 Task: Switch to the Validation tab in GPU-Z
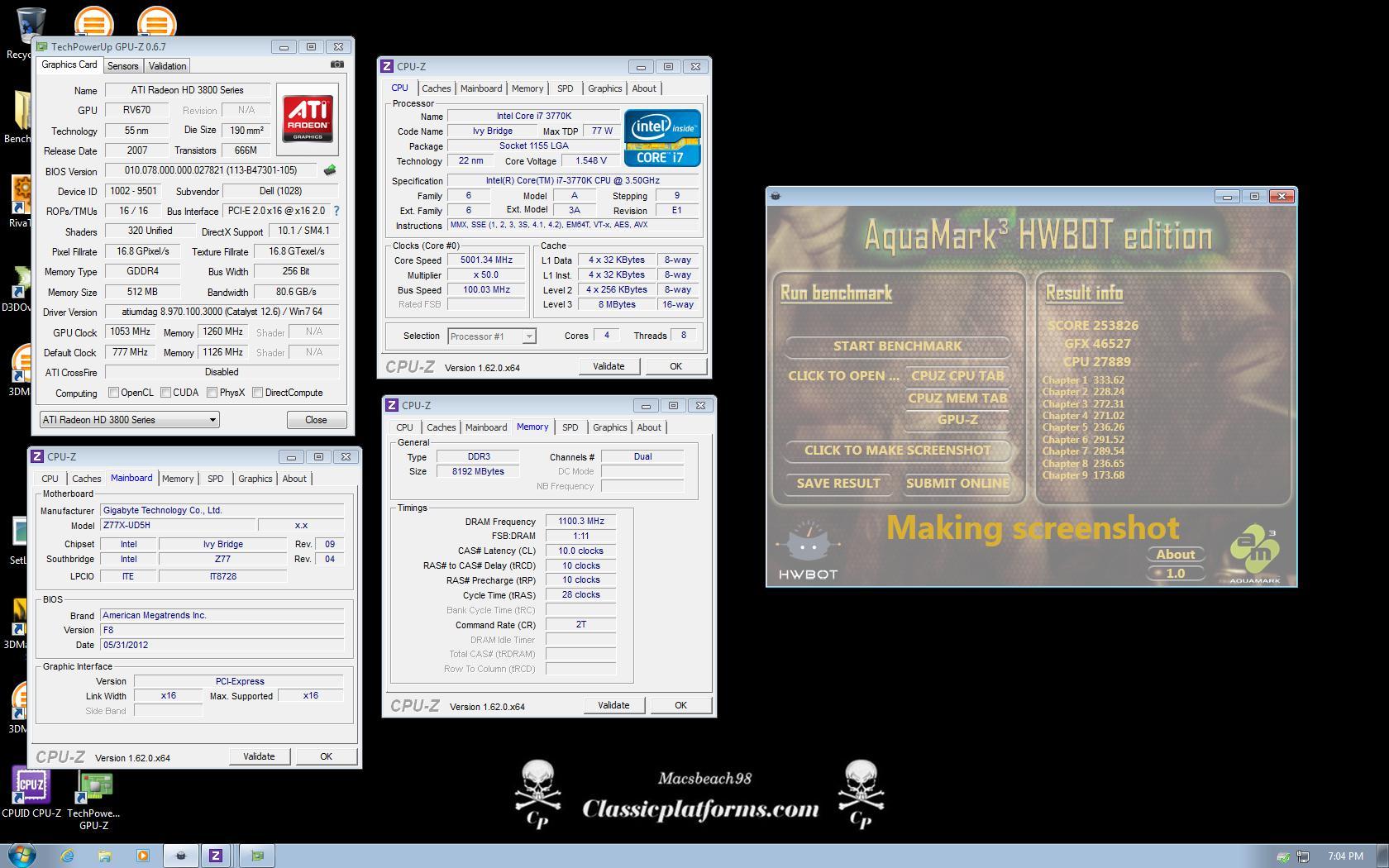pos(167,66)
